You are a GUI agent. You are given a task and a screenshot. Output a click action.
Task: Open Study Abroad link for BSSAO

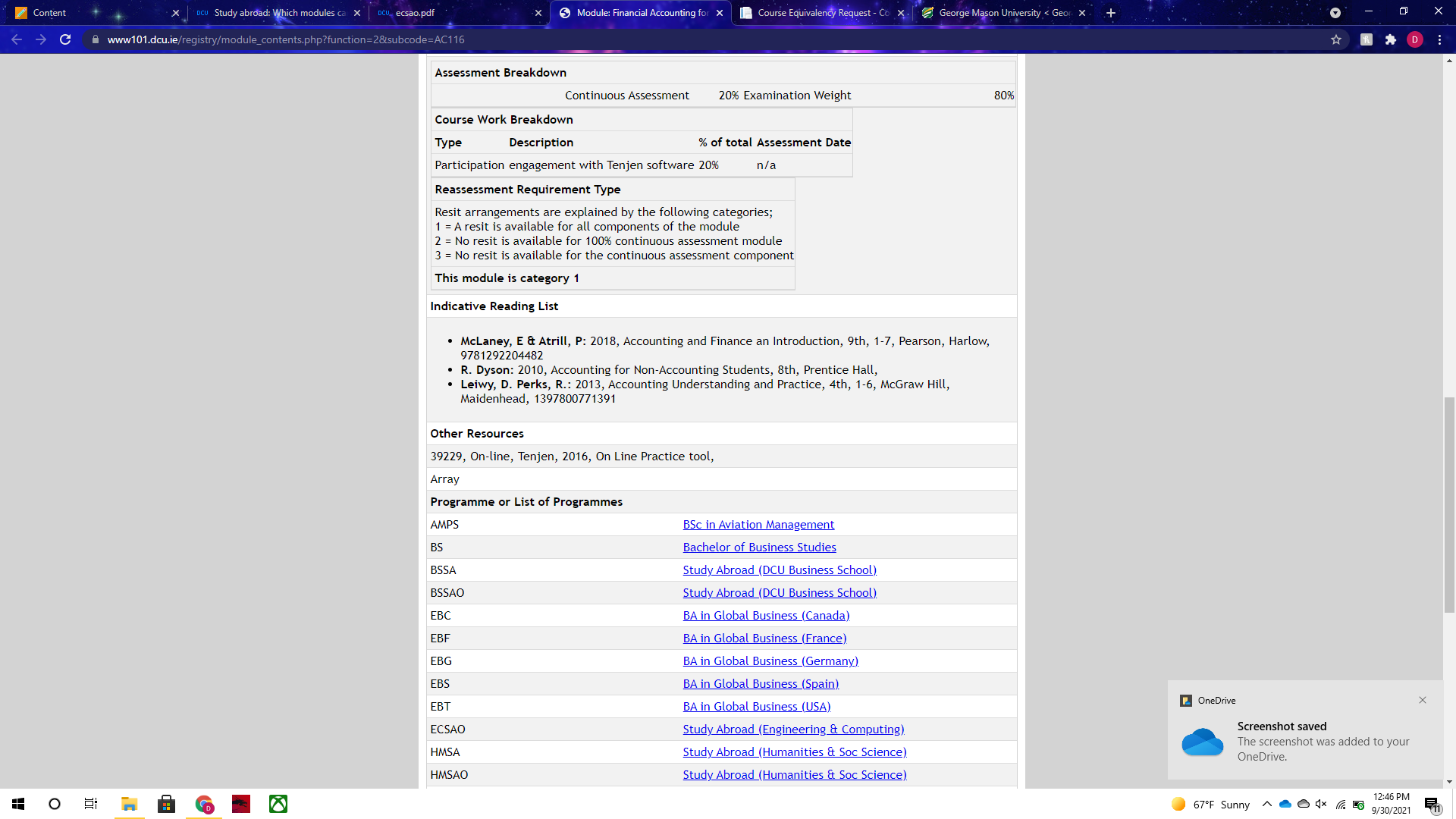780,593
